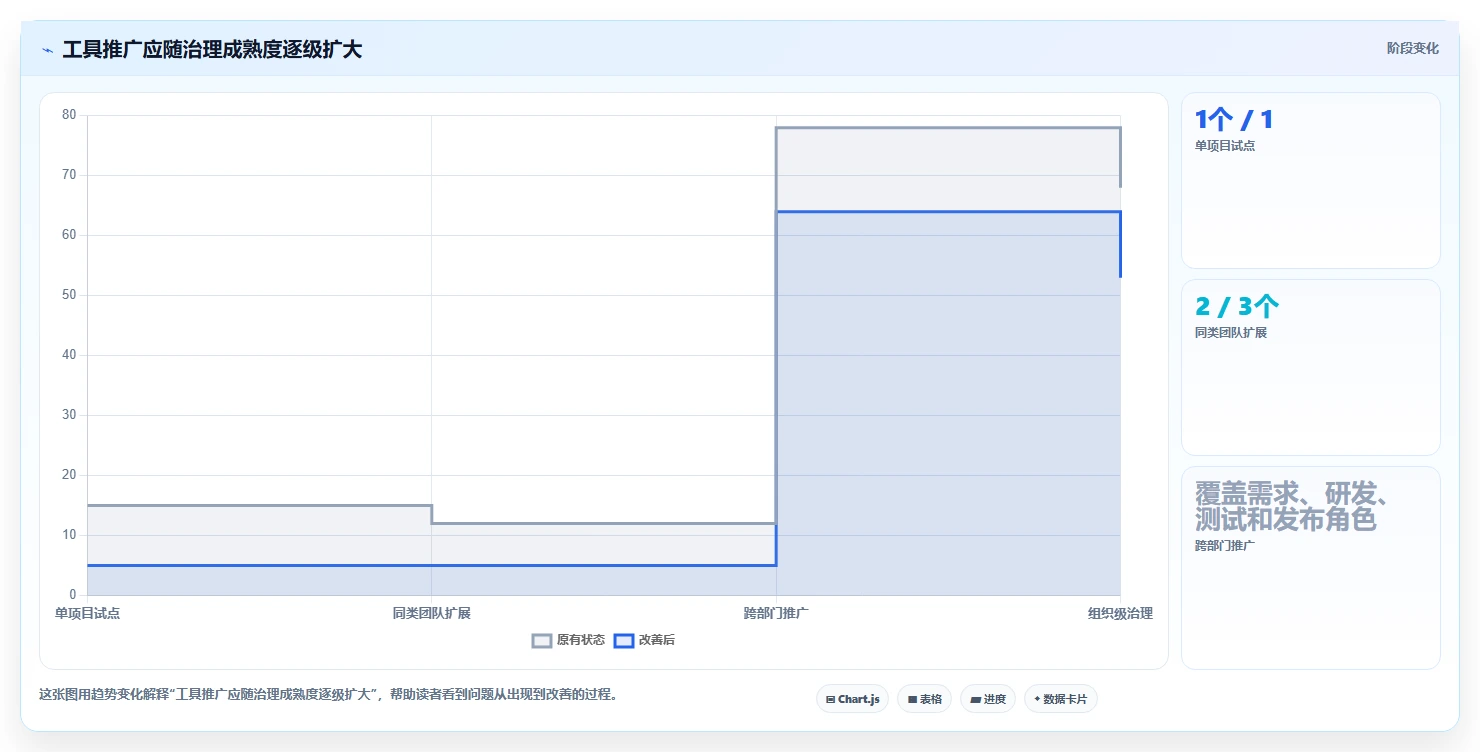Click the 跨部门推广 x-axis label
The image size is (1480, 752).
tap(776, 613)
